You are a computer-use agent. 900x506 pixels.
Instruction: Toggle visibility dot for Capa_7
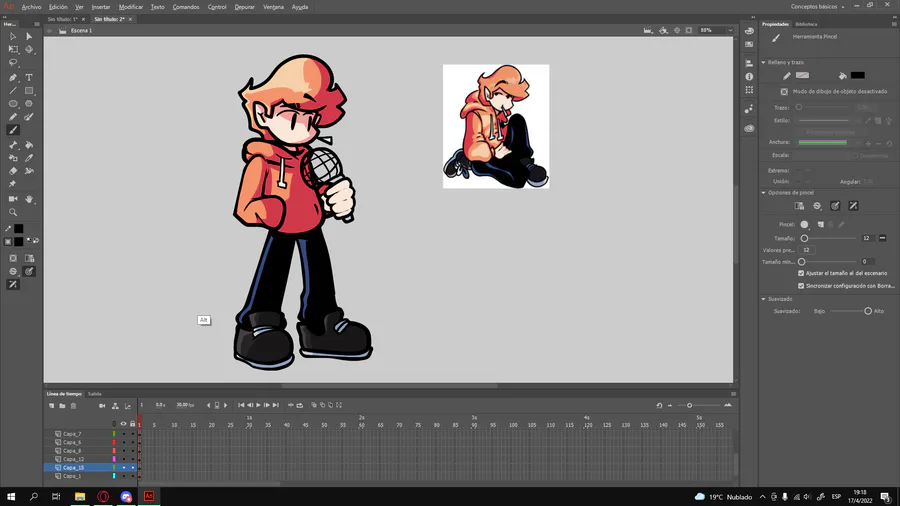[x=123, y=434]
